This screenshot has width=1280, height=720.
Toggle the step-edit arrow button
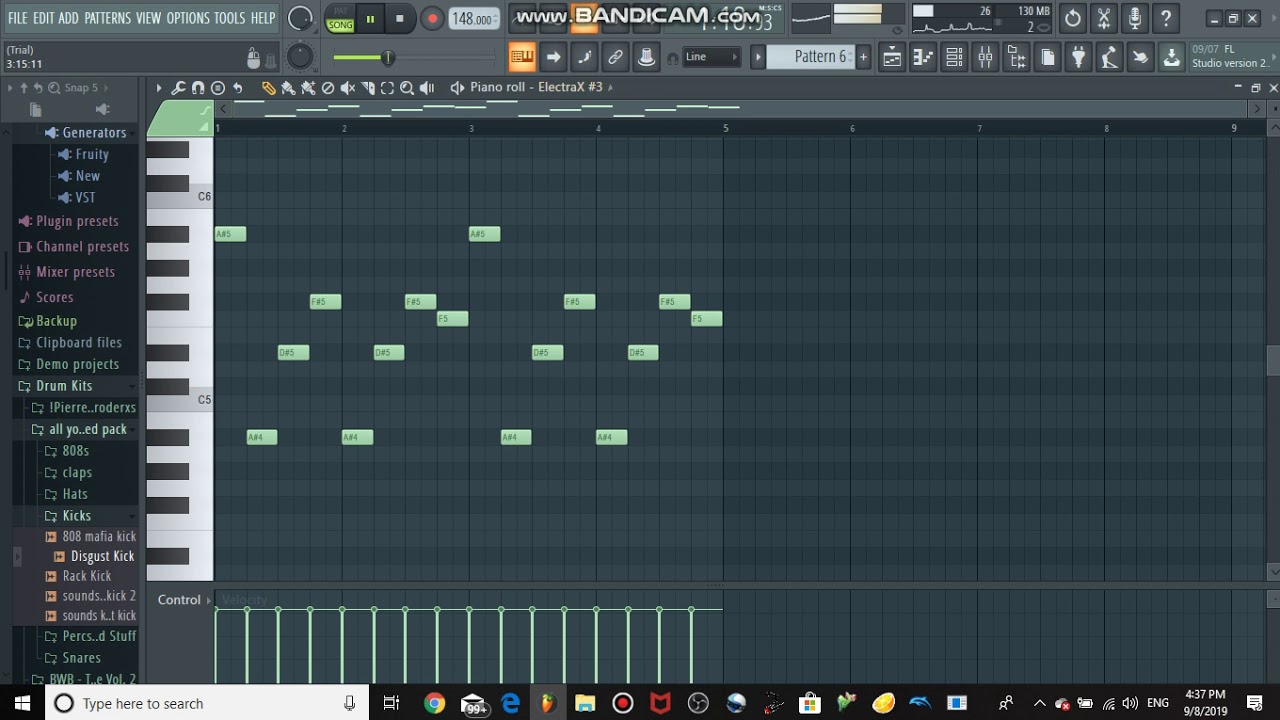(553, 57)
